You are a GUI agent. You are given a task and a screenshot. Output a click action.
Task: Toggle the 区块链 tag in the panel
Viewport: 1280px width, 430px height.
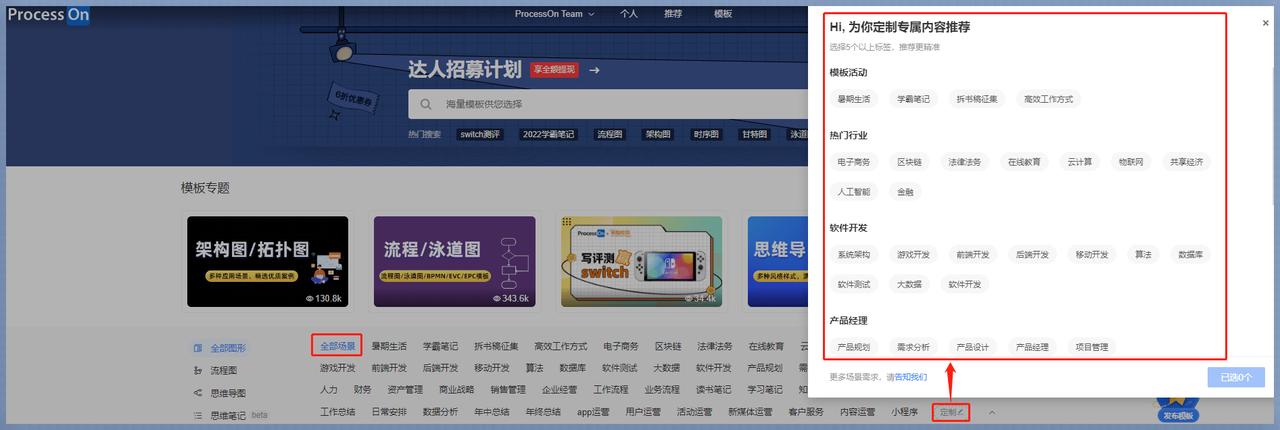[909, 161]
